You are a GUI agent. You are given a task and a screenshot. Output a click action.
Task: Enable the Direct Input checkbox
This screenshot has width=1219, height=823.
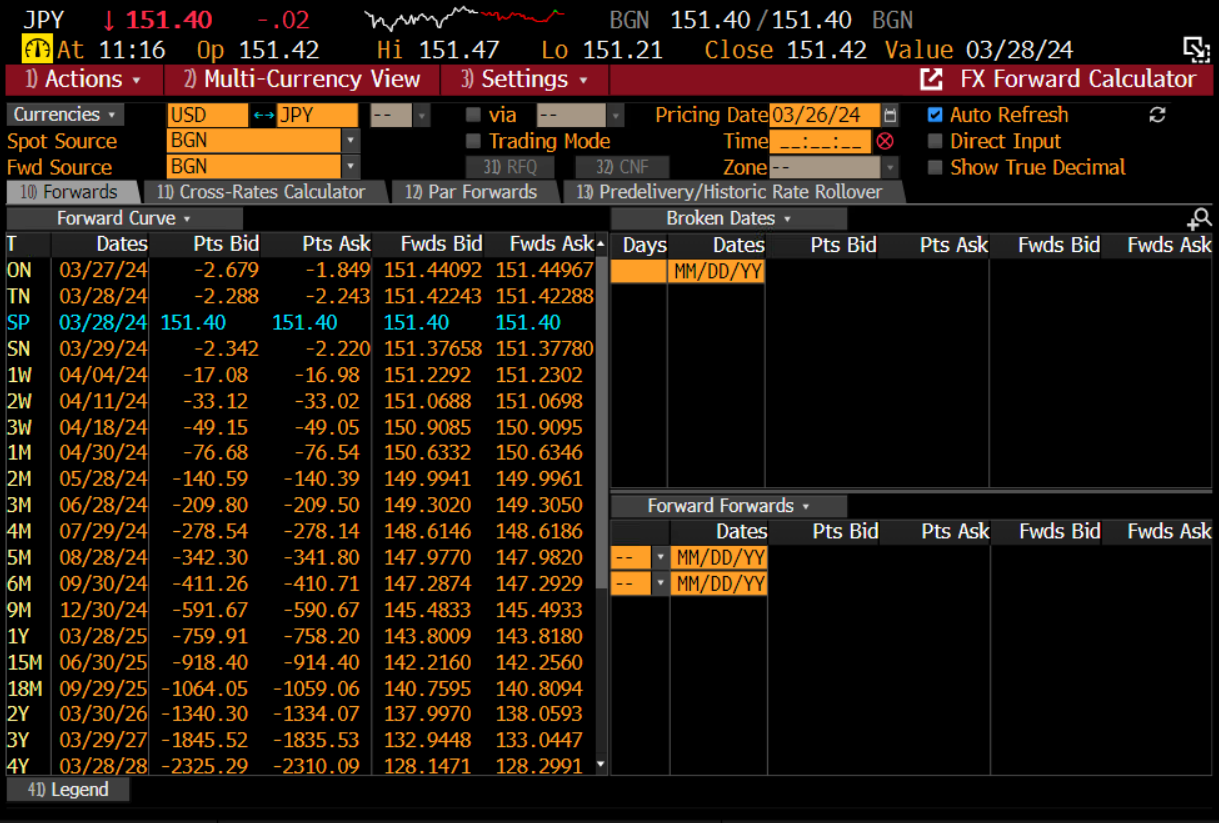pos(935,142)
